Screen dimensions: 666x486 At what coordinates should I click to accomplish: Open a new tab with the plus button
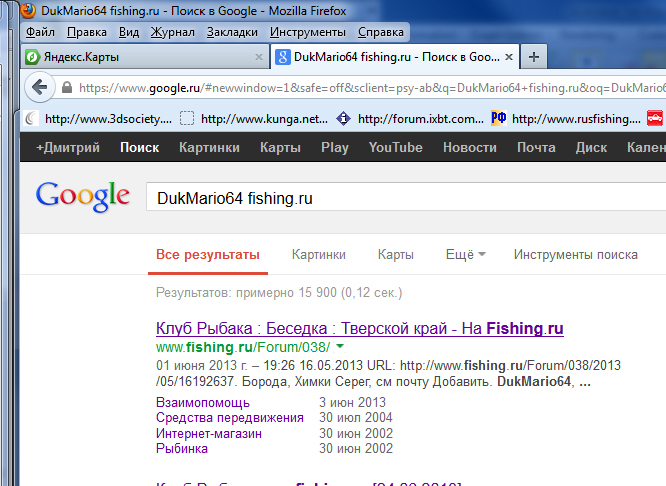(534, 57)
